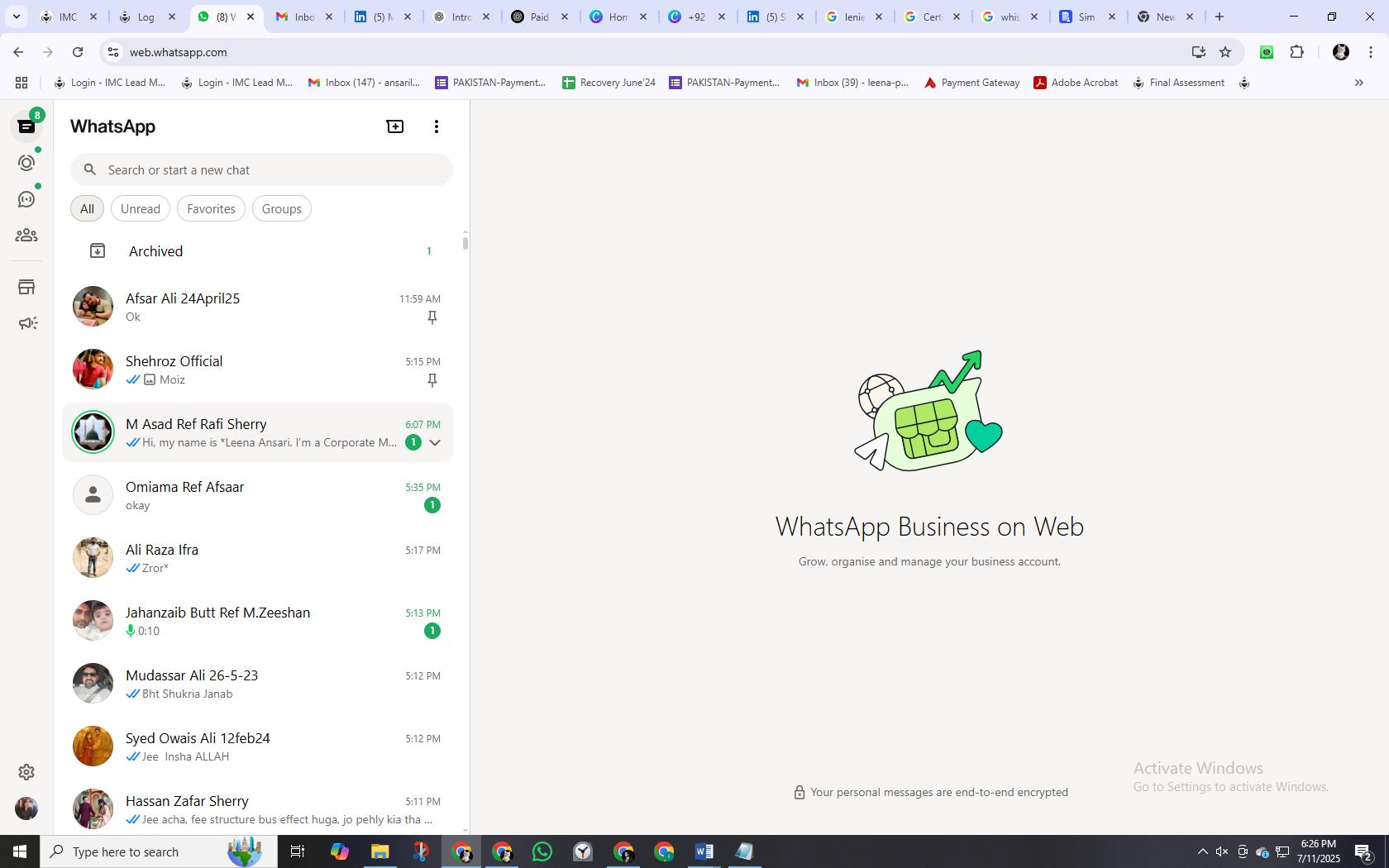Click the pin icon on Afsar Ali chat

(432, 317)
